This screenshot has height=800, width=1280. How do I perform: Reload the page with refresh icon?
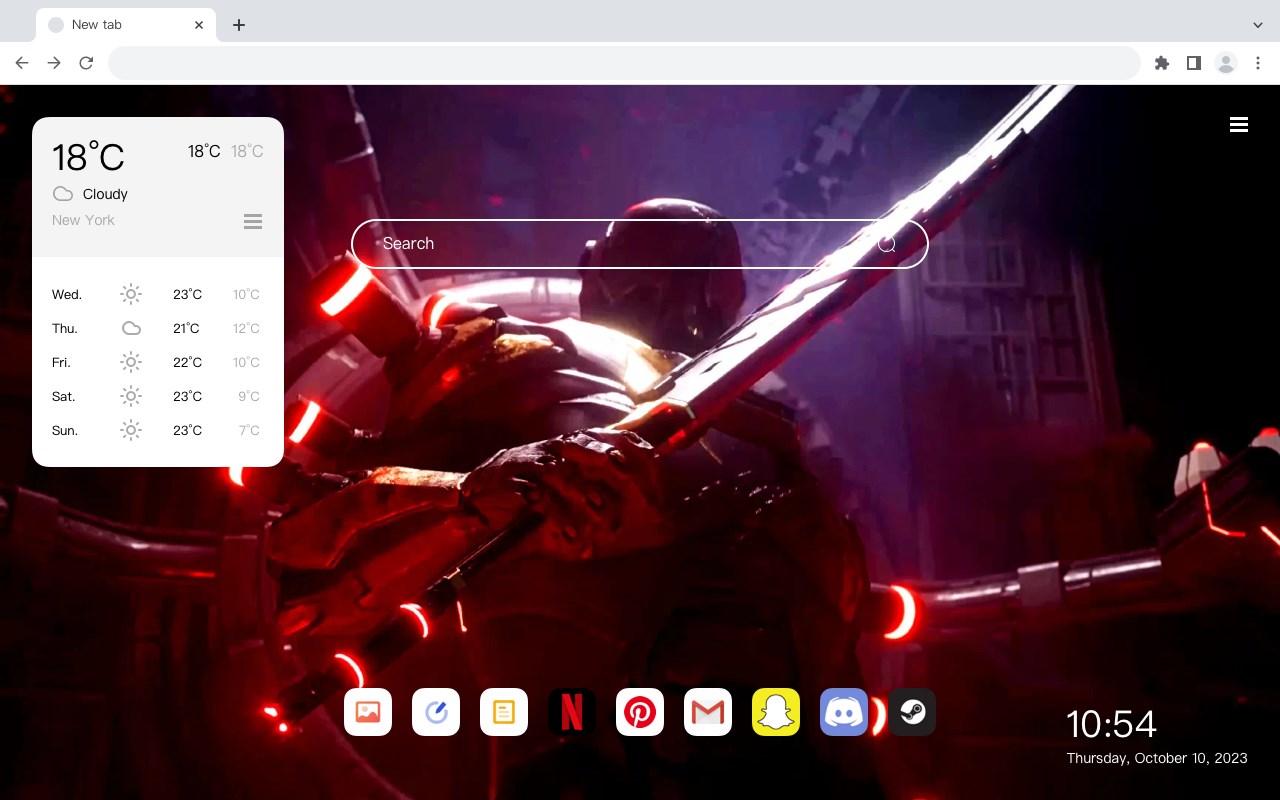pos(86,63)
